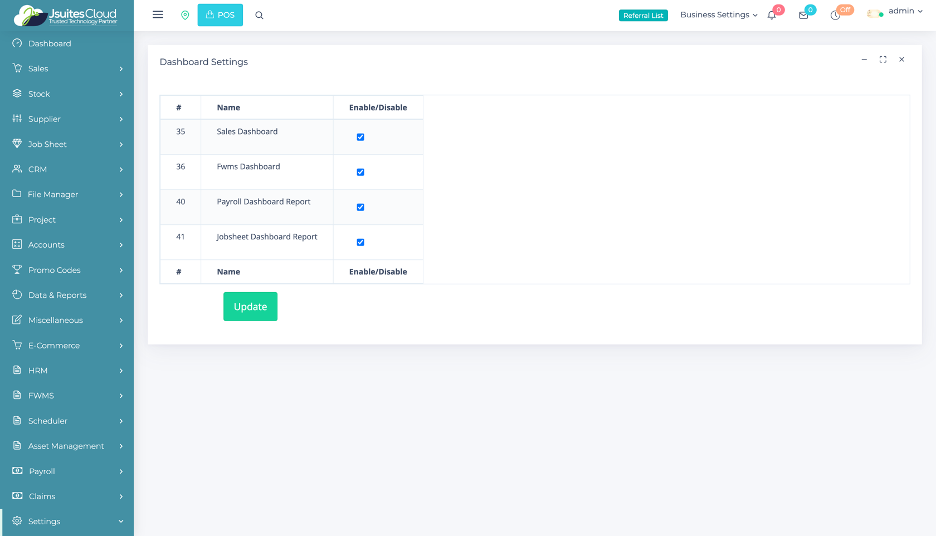Click the green location pin icon
Image resolution: width=936 pixels, height=536 pixels.
pos(185,15)
